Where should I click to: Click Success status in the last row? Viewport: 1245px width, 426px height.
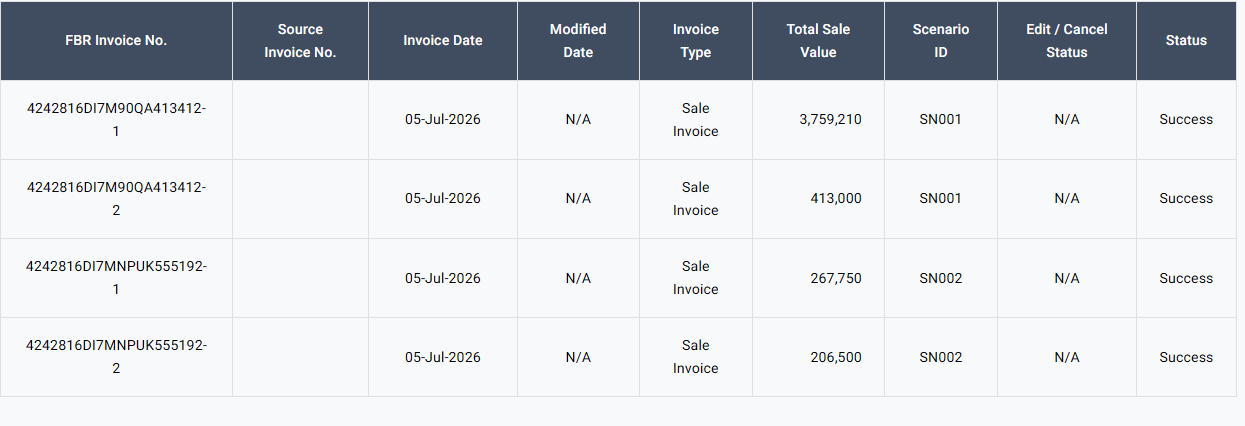click(x=1186, y=357)
